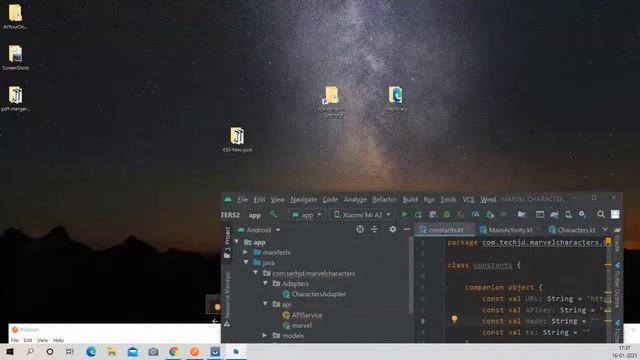Select the pdf-merger desktop icon
Screen dimensions: 640x360
point(16,99)
